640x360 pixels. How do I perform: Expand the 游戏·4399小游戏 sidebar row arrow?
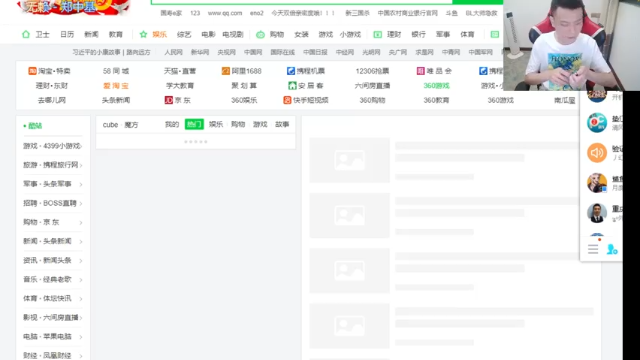[81, 146]
